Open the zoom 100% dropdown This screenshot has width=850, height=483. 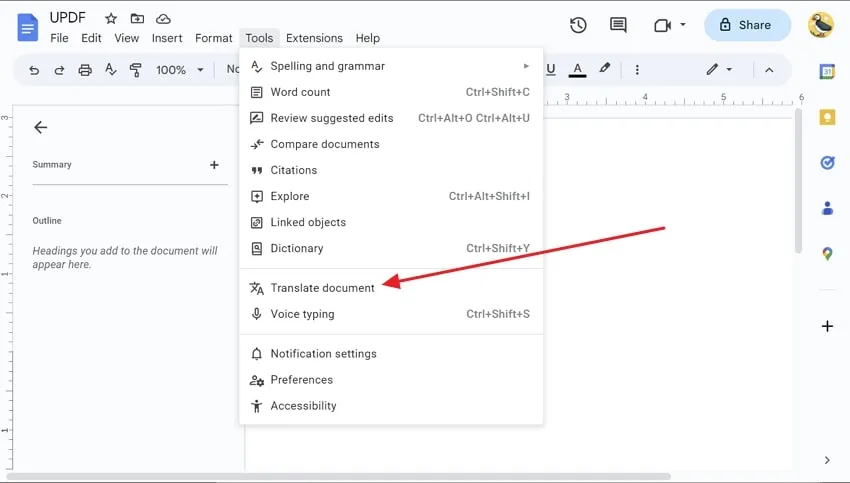[x=180, y=70]
